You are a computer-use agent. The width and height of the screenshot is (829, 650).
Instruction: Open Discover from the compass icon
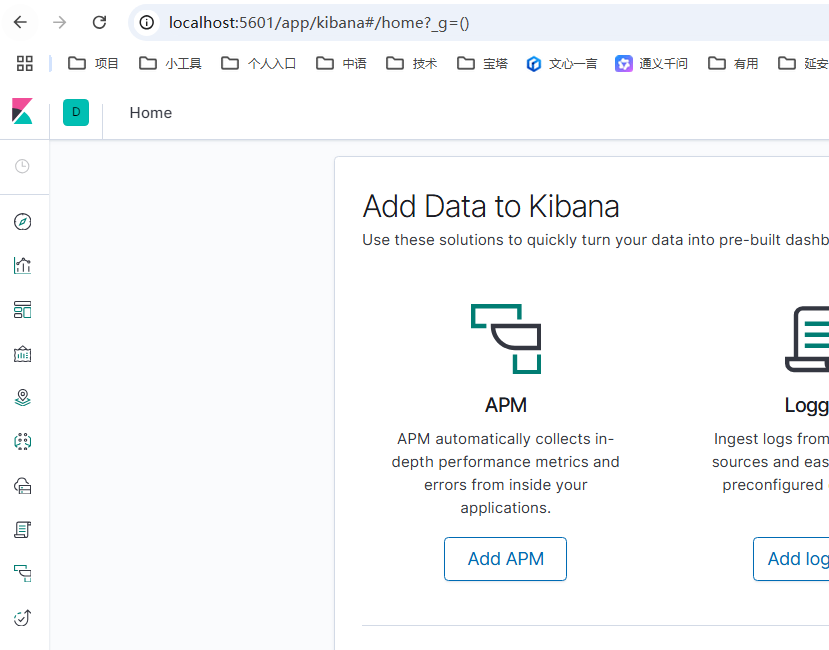(x=23, y=222)
